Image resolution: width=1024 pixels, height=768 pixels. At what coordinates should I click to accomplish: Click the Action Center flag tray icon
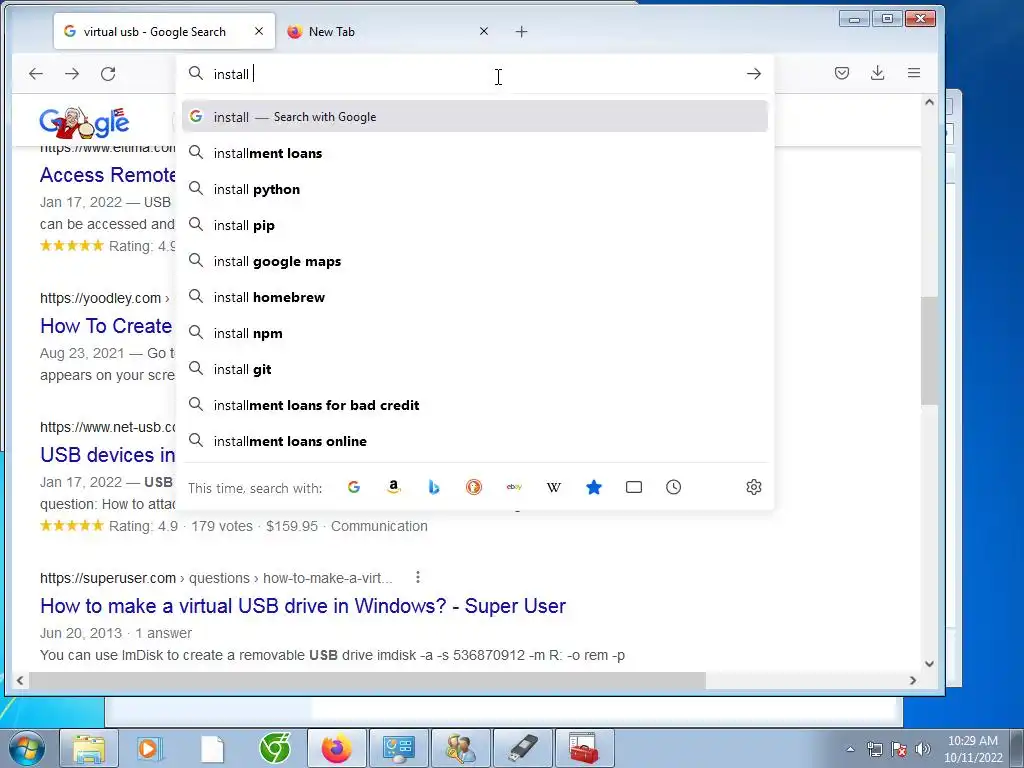[x=899, y=749]
